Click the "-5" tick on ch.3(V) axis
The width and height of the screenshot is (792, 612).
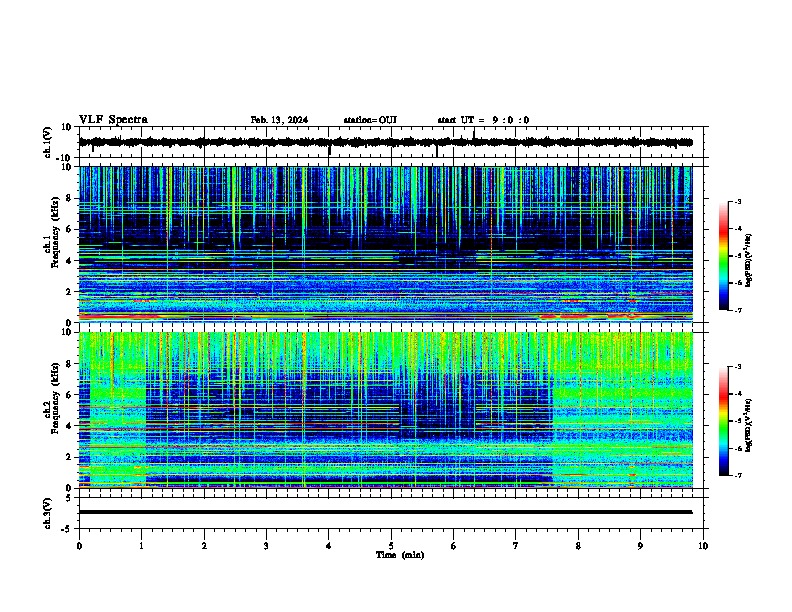(67, 529)
